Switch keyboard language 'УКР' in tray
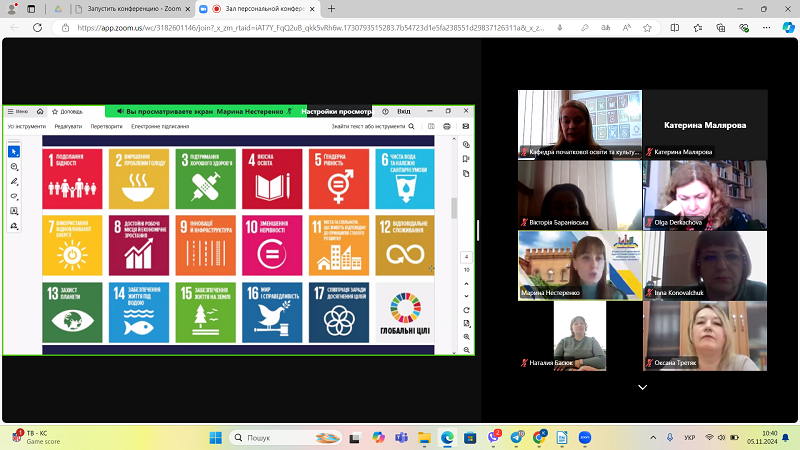The height and width of the screenshot is (450, 800). pyautogui.click(x=690, y=438)
